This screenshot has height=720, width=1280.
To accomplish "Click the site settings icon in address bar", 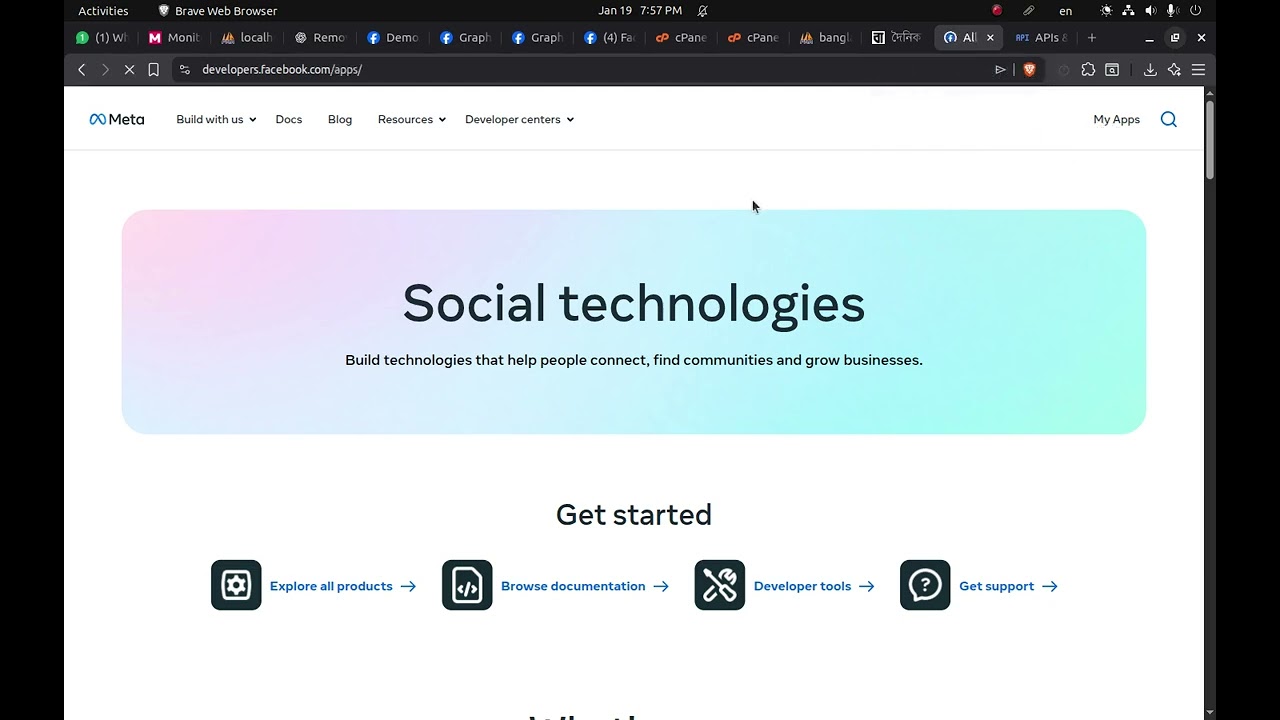I will point(184,69).
